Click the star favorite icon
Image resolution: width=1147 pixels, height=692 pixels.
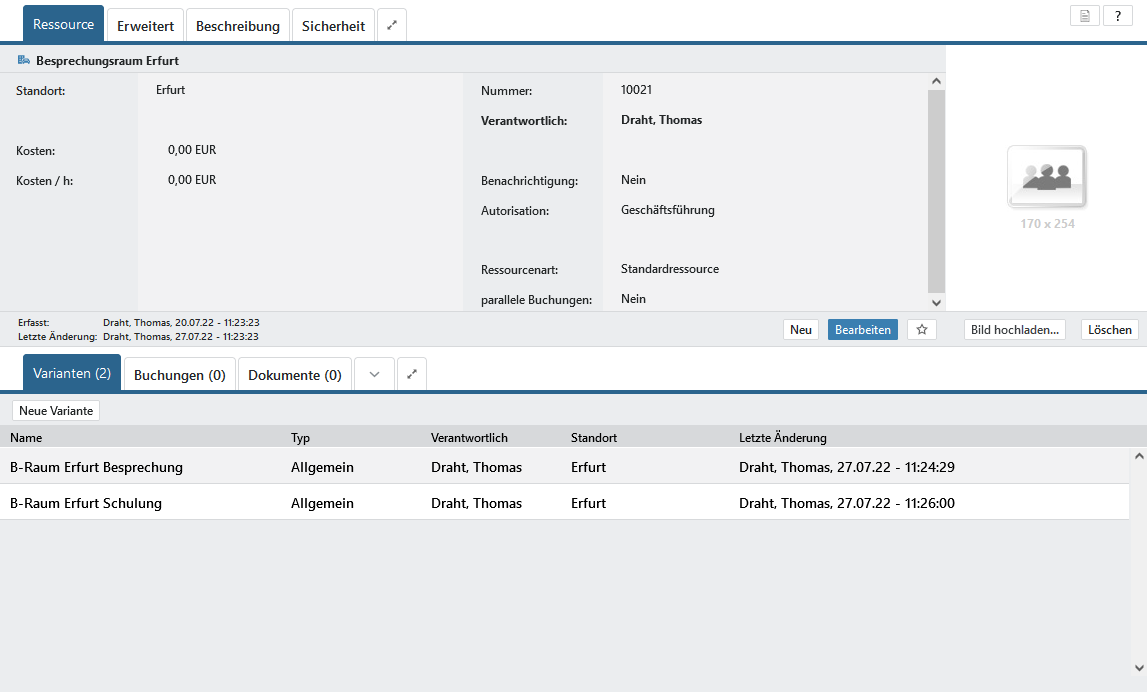click(x=922, y=330)
